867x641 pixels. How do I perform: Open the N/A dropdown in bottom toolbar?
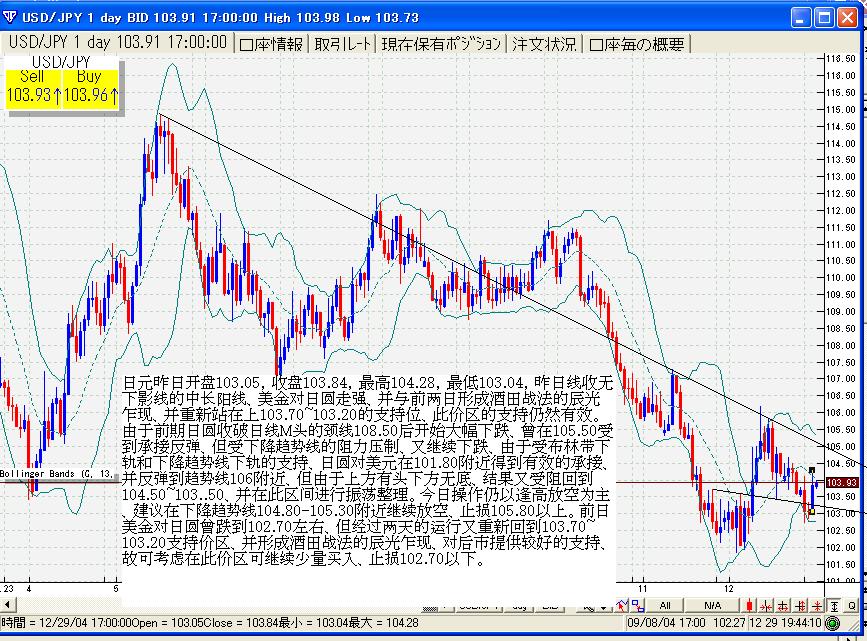[x=712, y=605]
